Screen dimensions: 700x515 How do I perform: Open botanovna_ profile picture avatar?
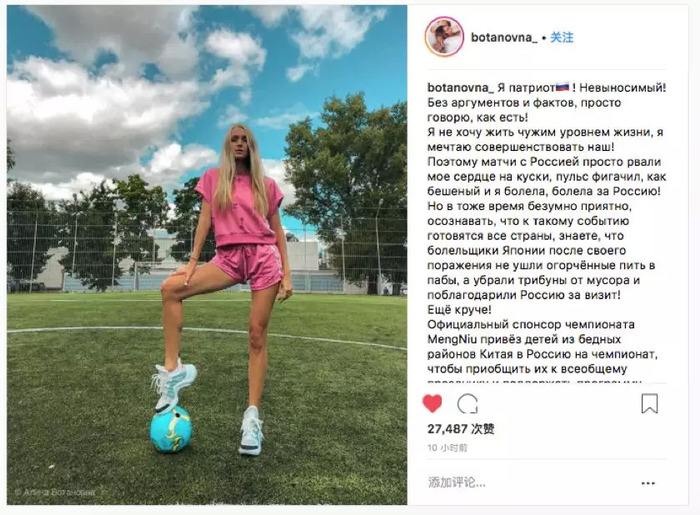tap(444, 37)
